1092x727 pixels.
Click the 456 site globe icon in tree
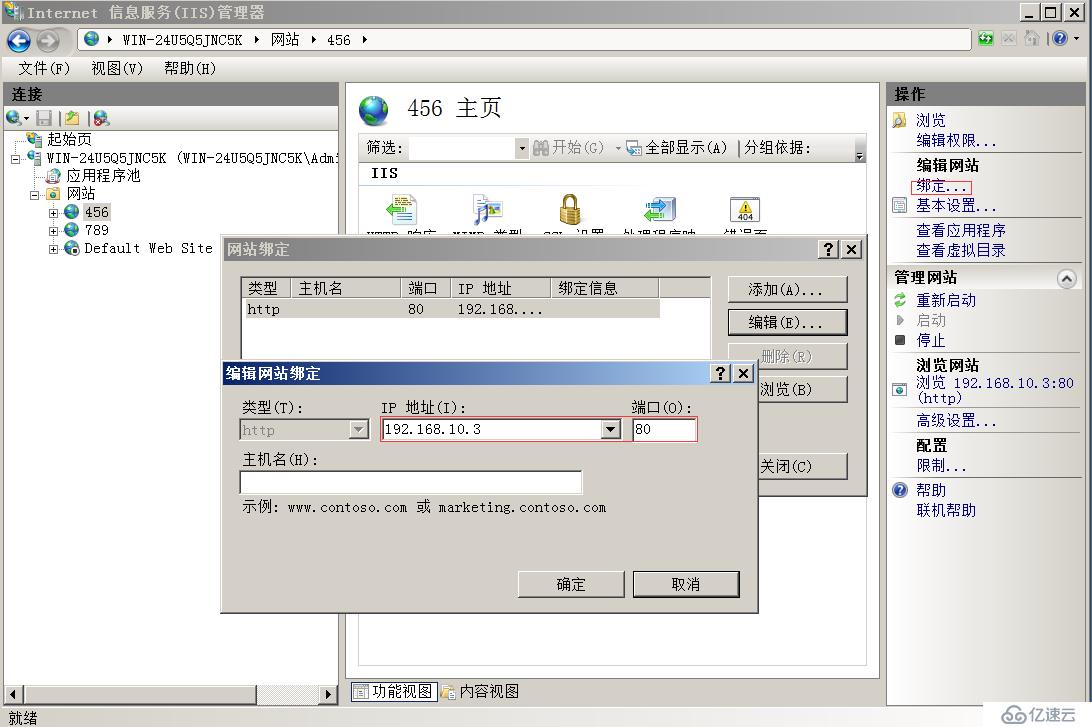click(72, 212)
